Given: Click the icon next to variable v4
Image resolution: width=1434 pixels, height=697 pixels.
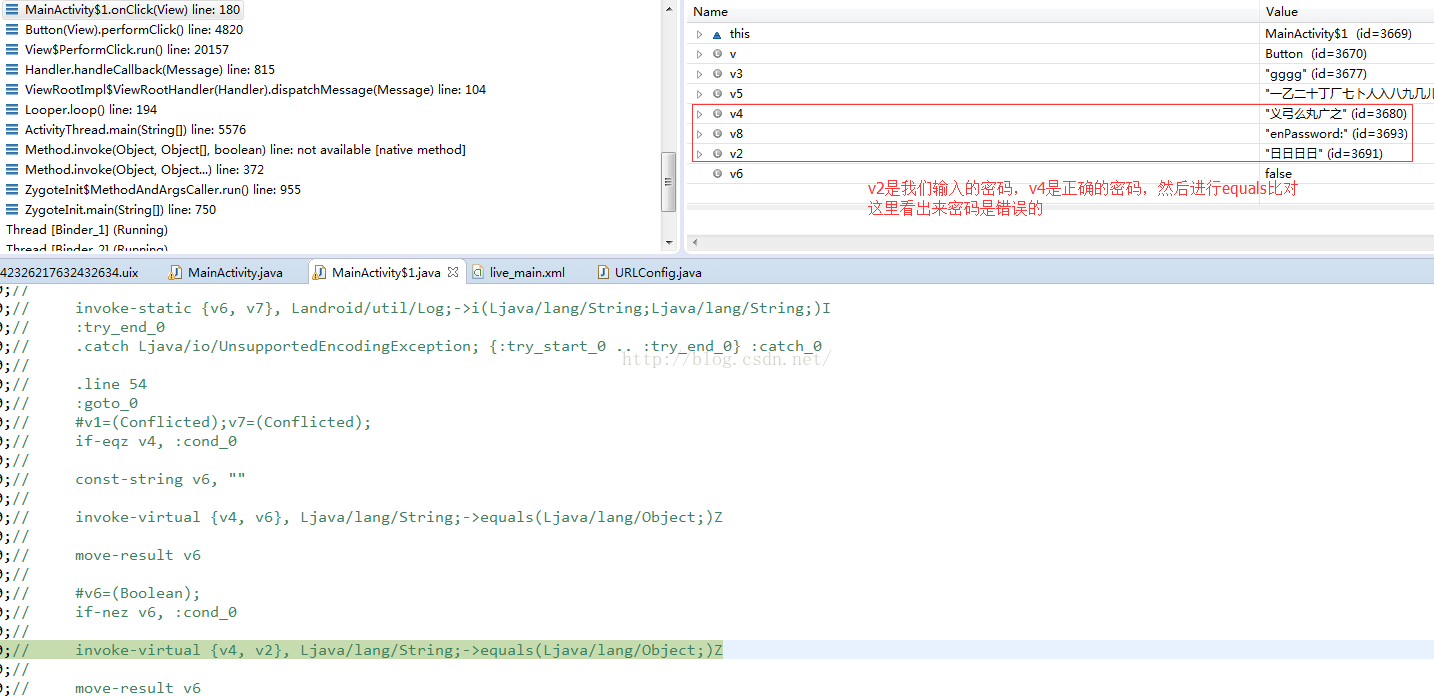Looking at the screenshot, I should [717, 114].
